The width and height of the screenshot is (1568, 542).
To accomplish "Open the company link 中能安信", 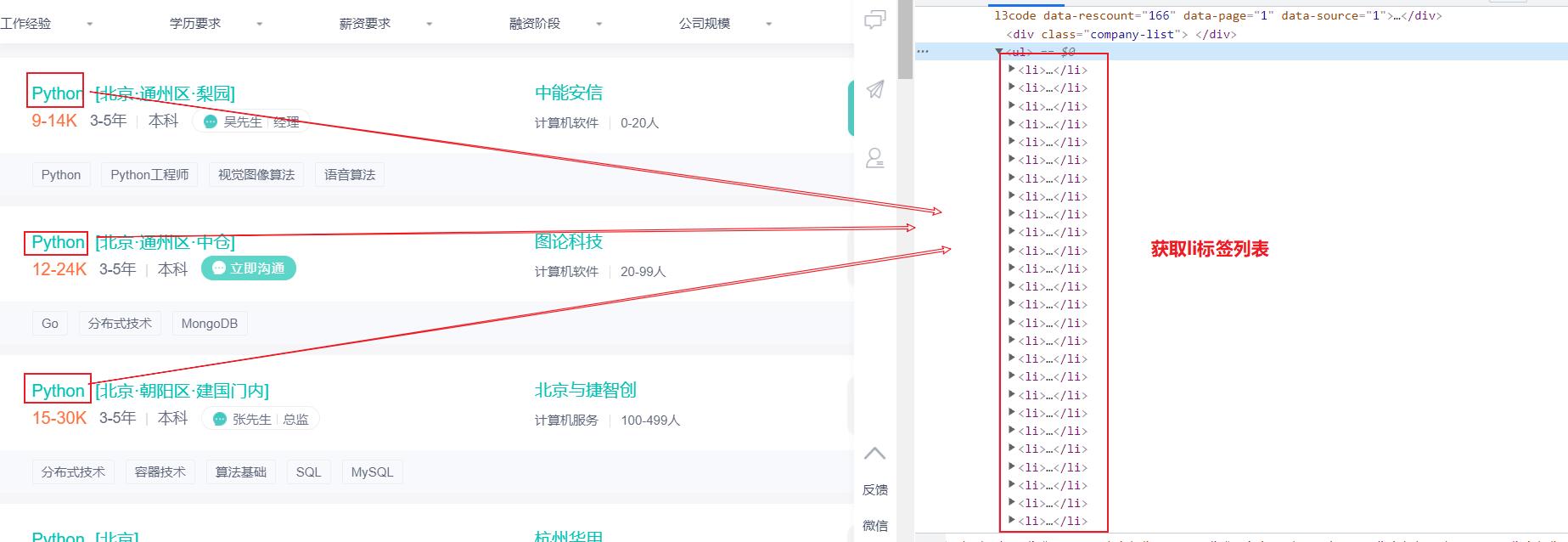I will click(569, 93).
